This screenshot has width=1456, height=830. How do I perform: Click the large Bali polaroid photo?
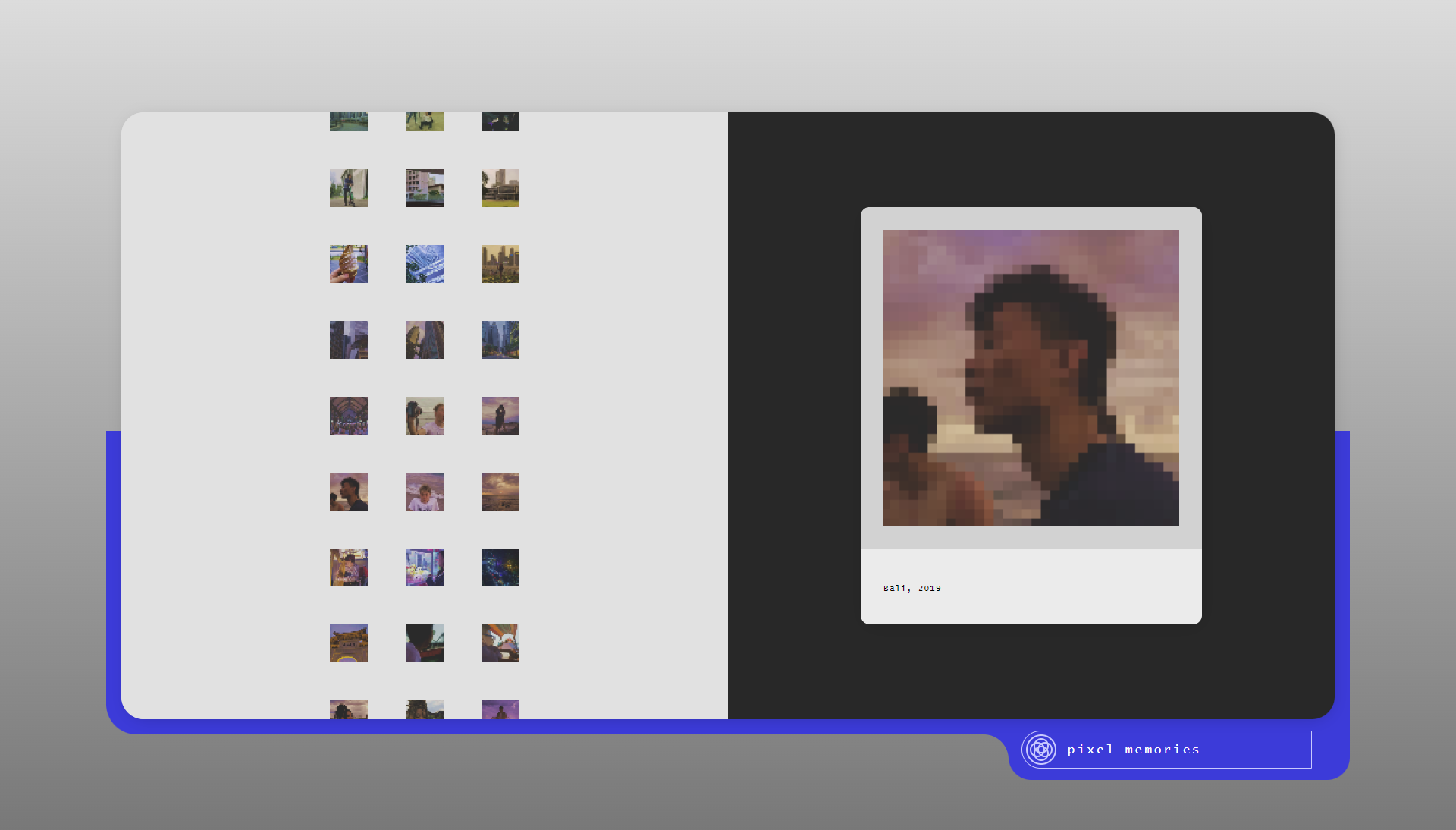[x=1031, y=378]
